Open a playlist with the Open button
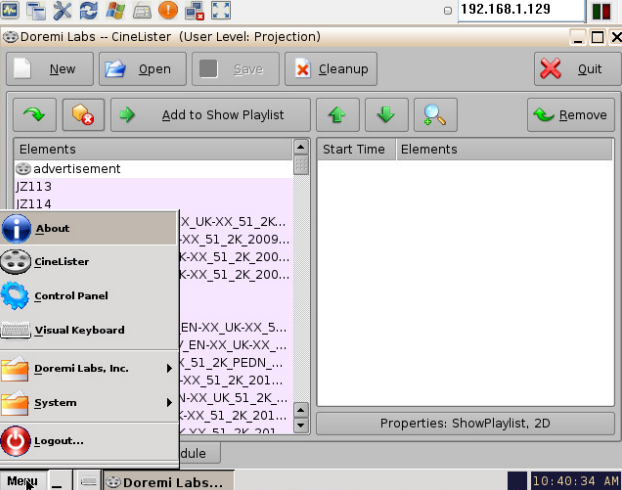The image size is (622, 490). (x=142, y=69)
